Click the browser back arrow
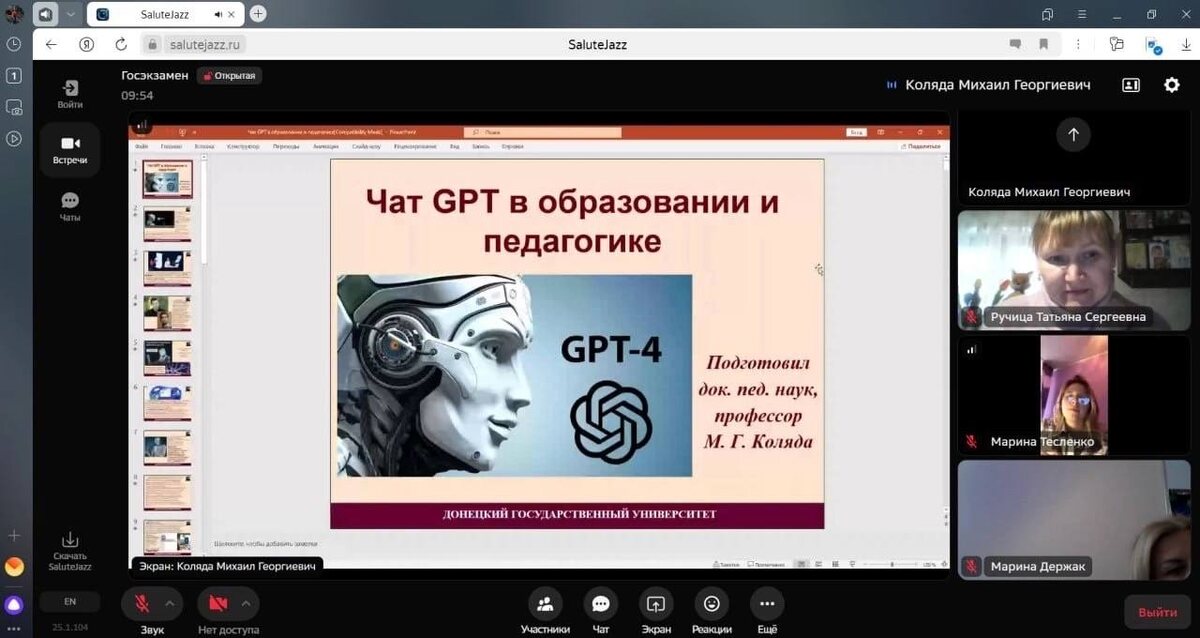 point(52,44)
